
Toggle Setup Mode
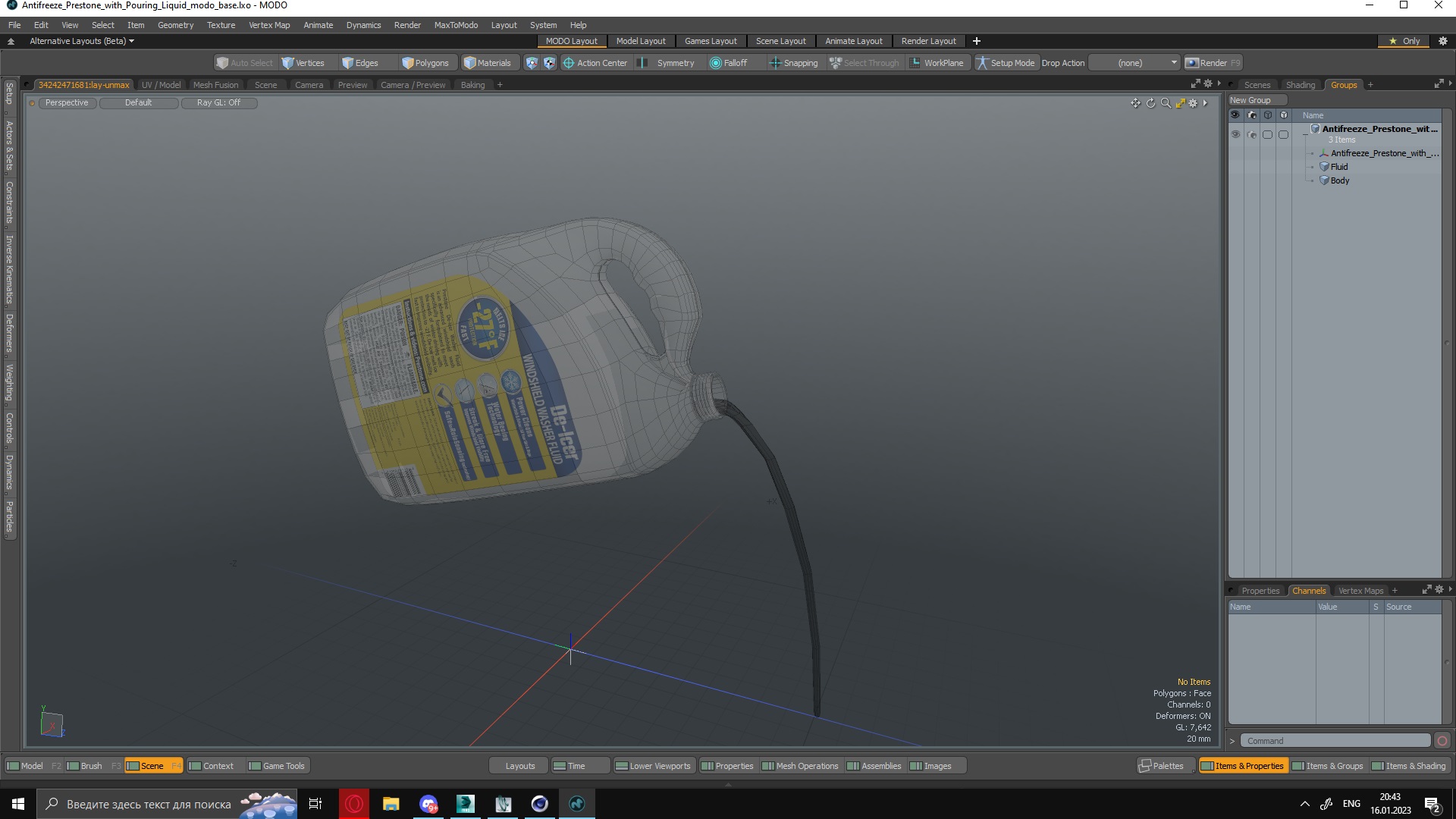pos(1006,63)
